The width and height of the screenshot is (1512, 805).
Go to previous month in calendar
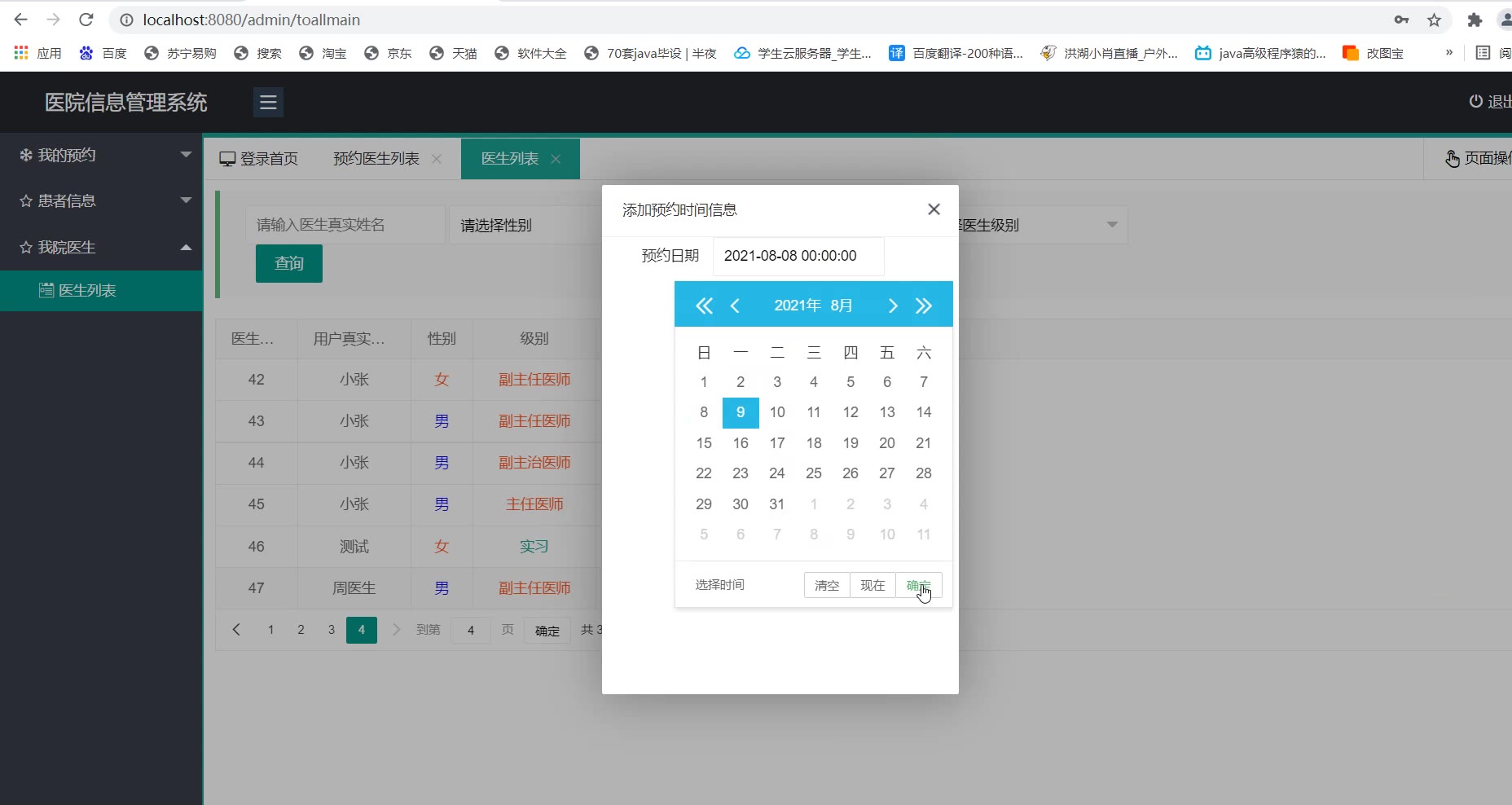pos(735,306)
